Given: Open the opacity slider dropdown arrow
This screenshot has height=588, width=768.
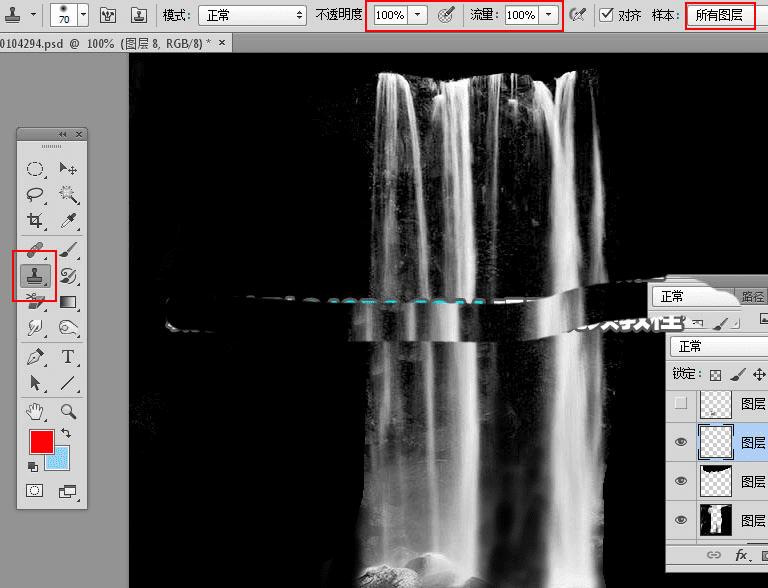Looking at the screenshot, I should click(417, 15).
